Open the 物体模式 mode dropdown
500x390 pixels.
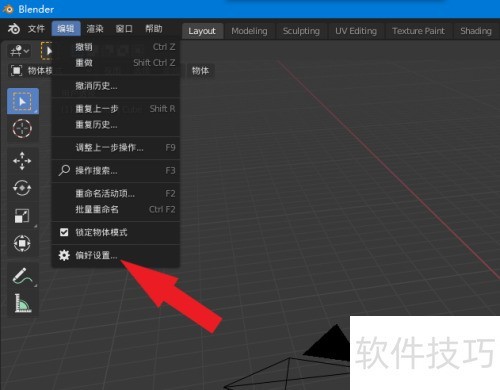coord(32,71)
